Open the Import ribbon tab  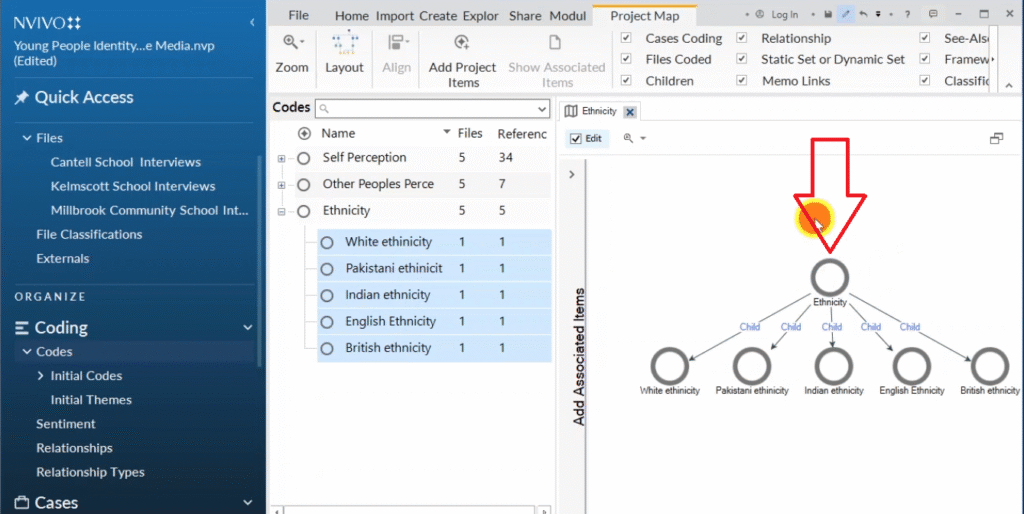tap(394, 16)
